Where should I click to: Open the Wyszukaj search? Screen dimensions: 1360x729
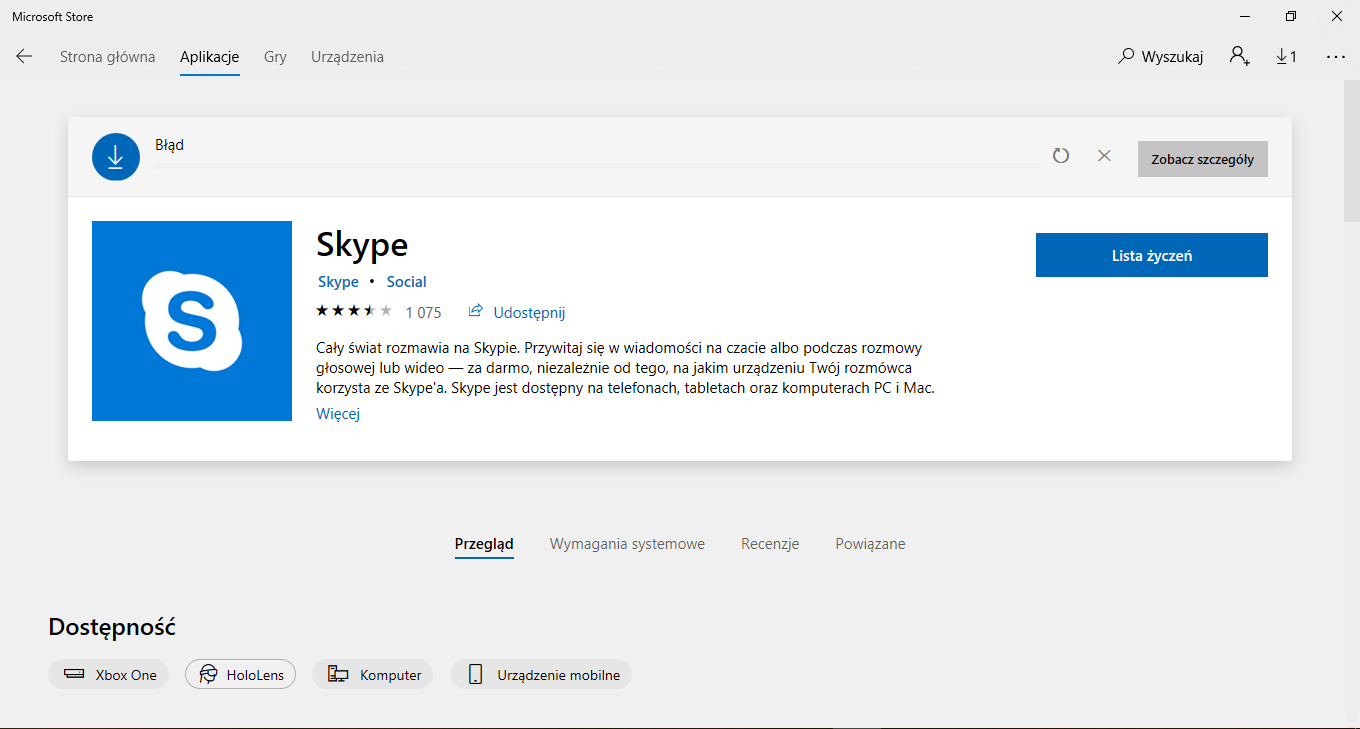click(x=1160, y=57)
